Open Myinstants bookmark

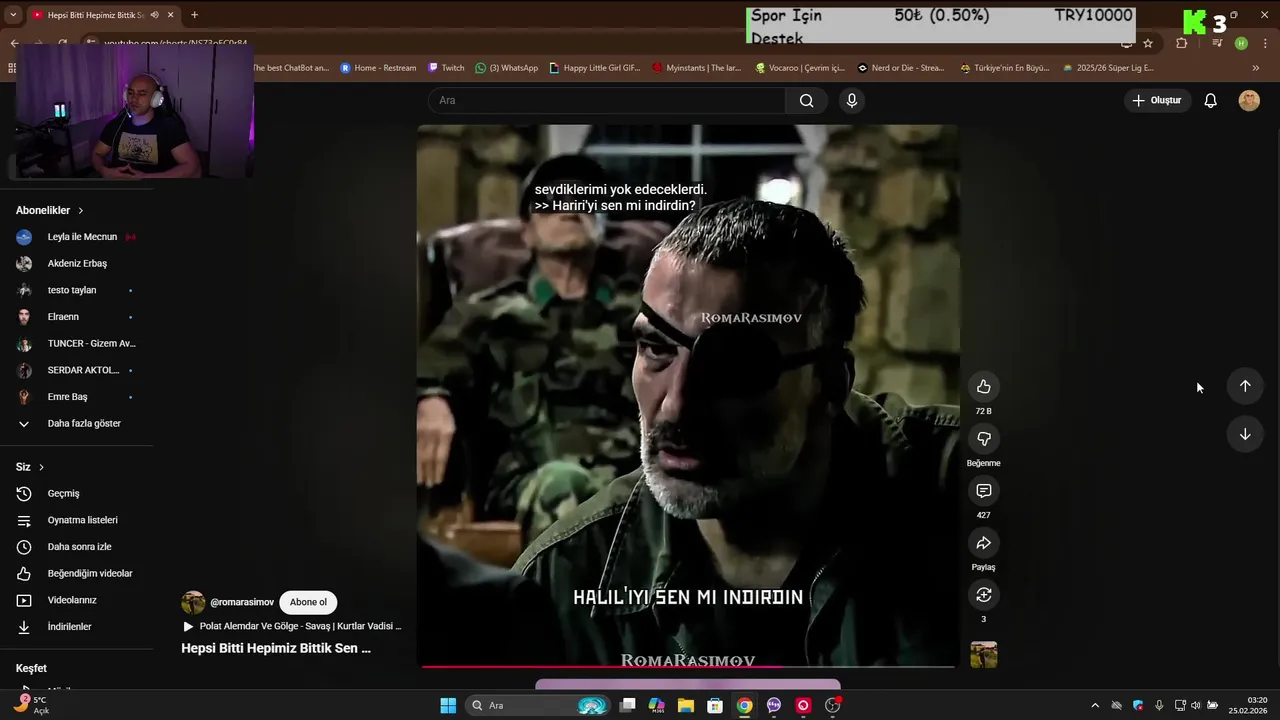coord(697,68)
